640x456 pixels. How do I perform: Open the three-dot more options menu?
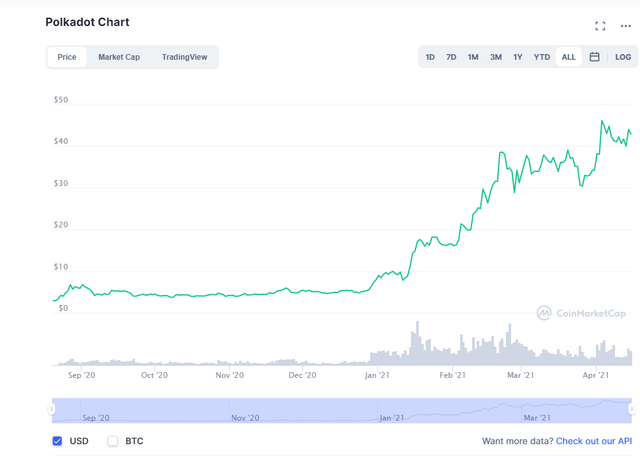[625, 26]
